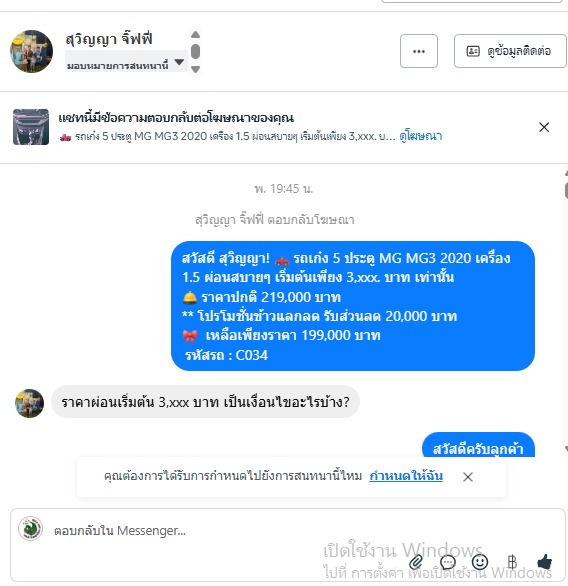Image resolution: width=568 pixels, height=586 pixels.
Task: Open the ดูโฆษณา view ad link
Action: 420,136
